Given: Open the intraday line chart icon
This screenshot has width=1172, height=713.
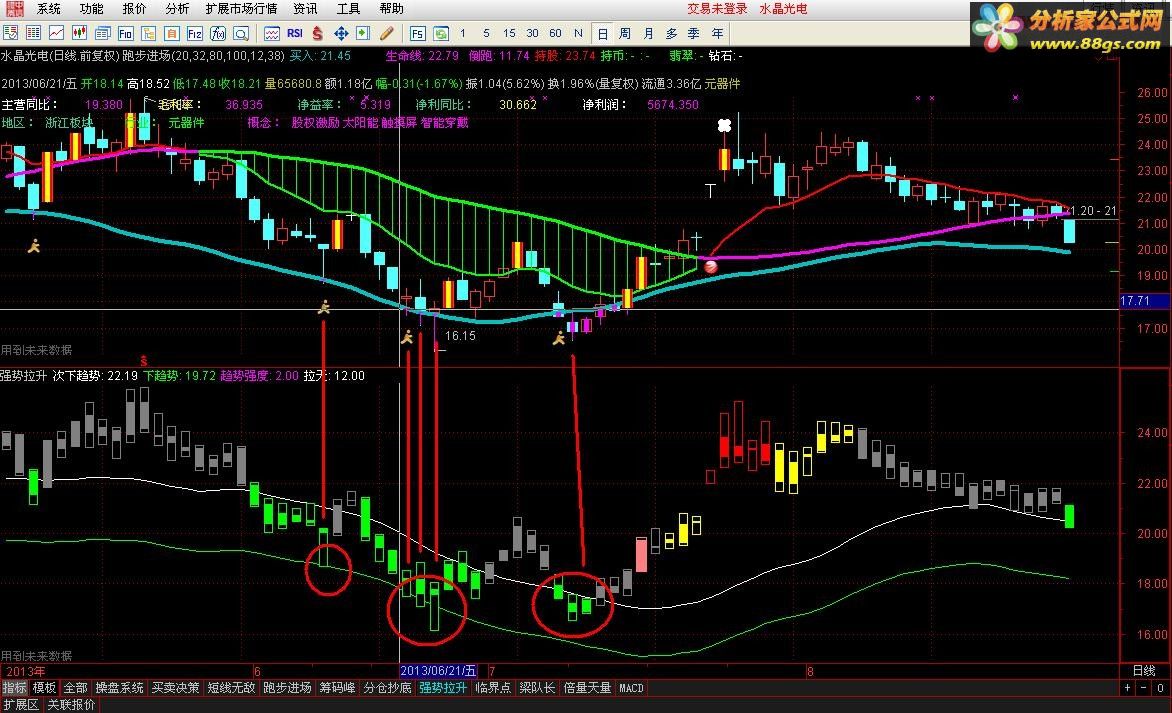Looking at the screenshot, I should click(57, 33).
